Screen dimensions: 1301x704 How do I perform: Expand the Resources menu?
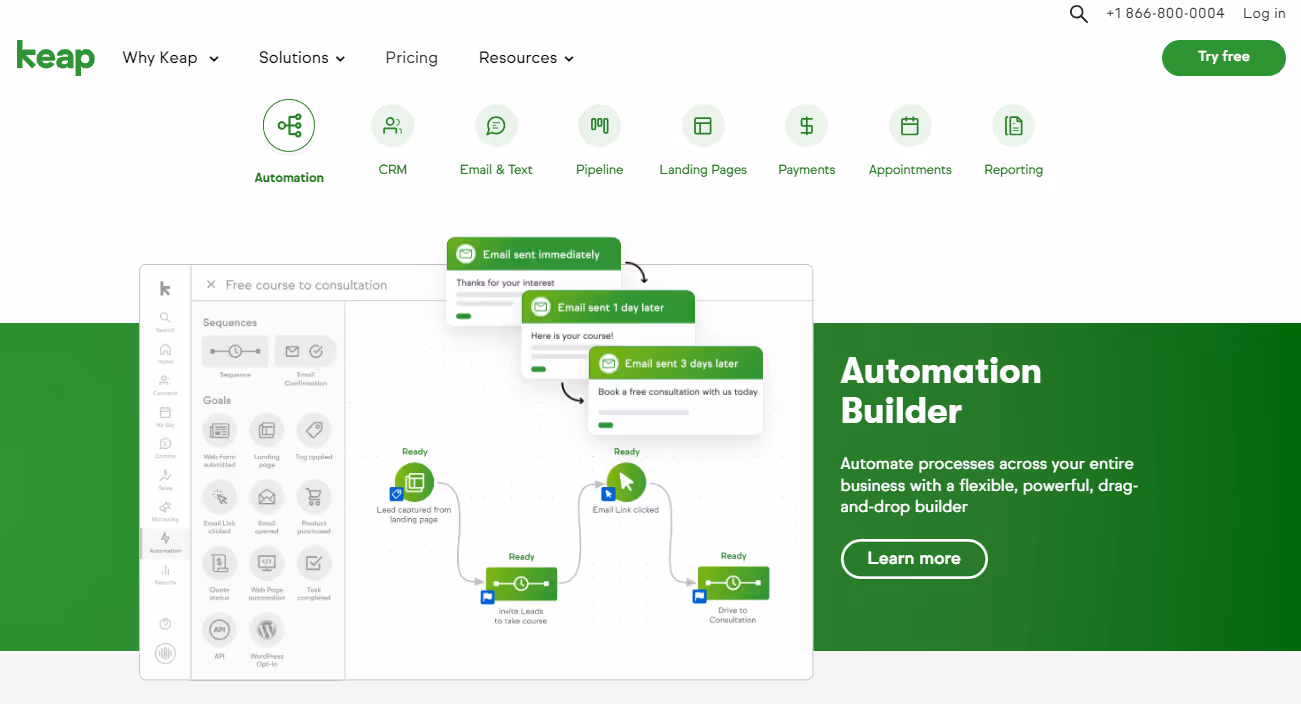click(x=526, y=58)
